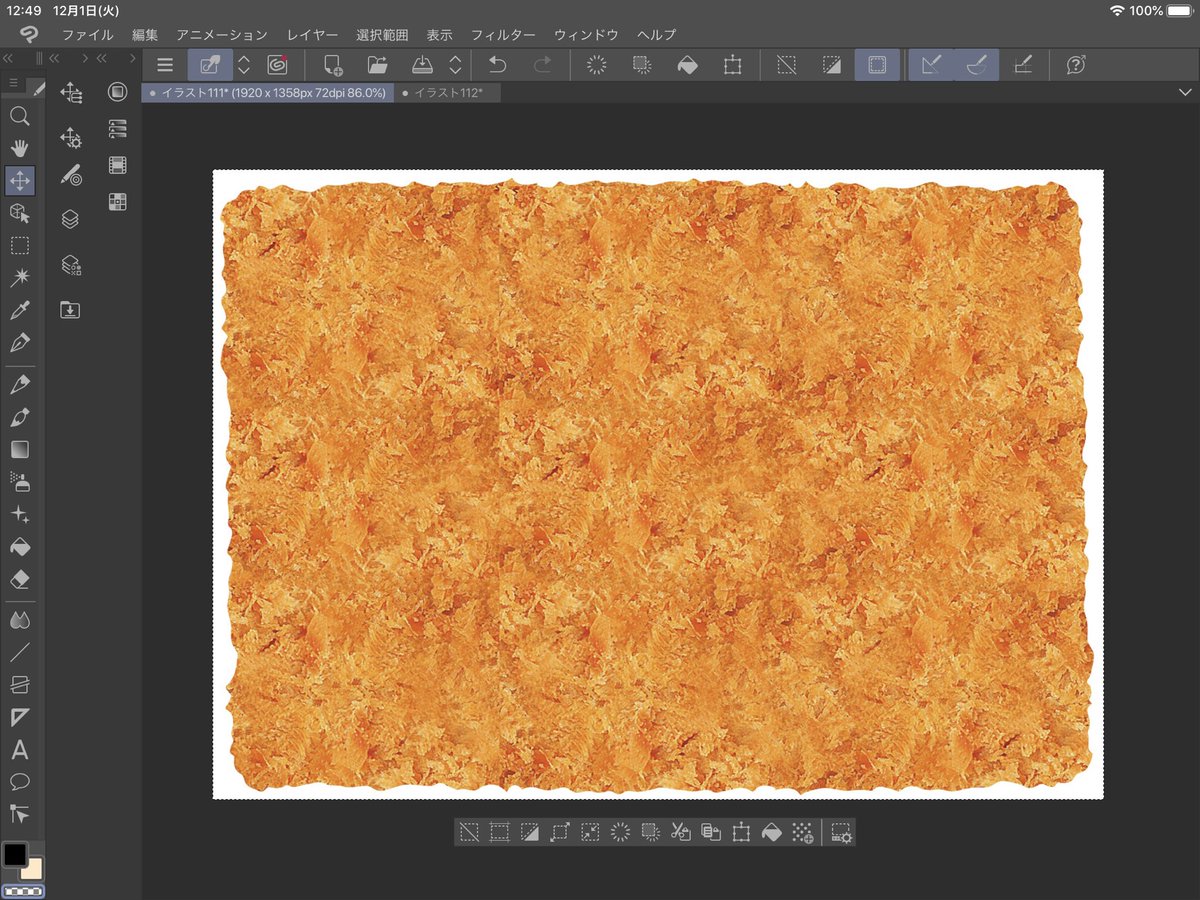Select the Move Layer tool
This screenshot has width=1200, height=900.
click(x=20, y=181)
